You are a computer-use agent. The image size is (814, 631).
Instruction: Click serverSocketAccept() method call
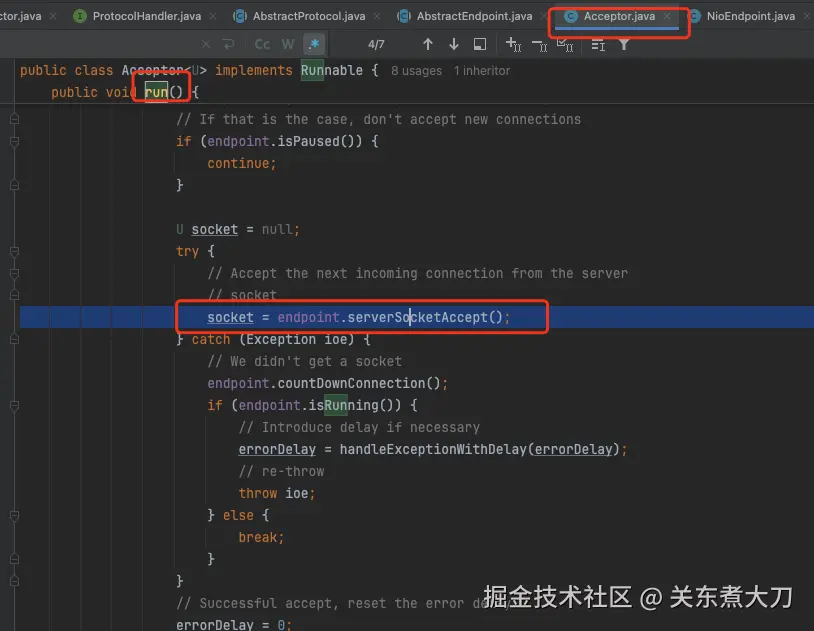[425, 317]
